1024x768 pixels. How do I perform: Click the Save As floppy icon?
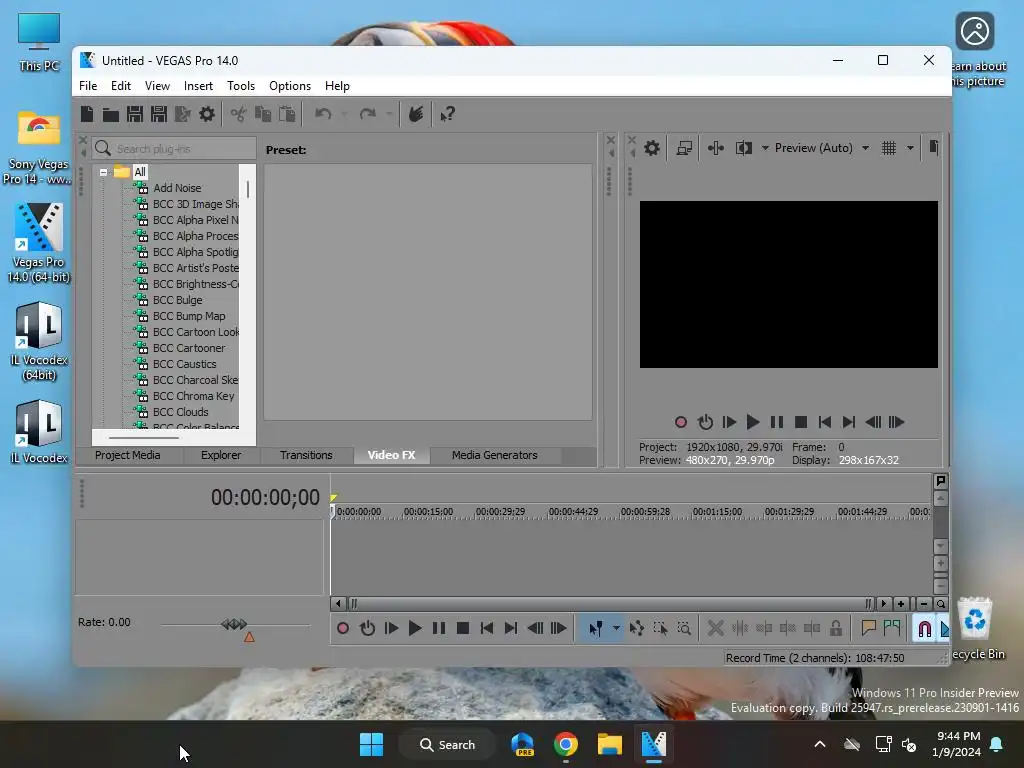coord(159,114)
